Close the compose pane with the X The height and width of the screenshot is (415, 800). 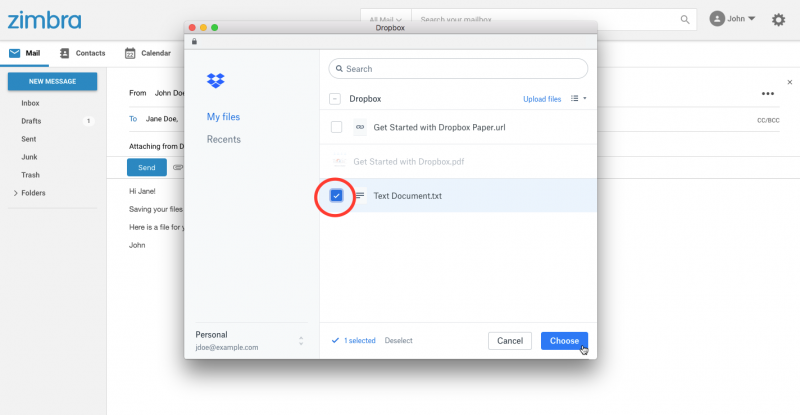coord(790,82)
